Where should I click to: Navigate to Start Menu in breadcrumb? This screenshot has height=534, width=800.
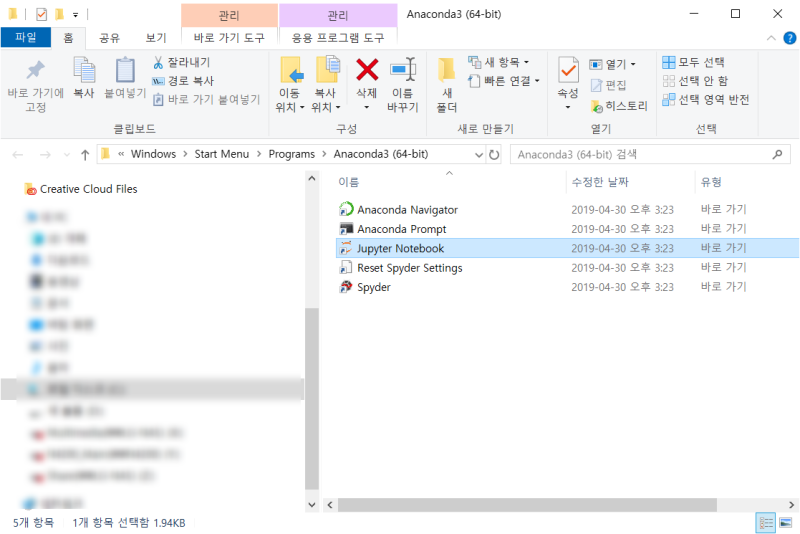pos(221,154)
